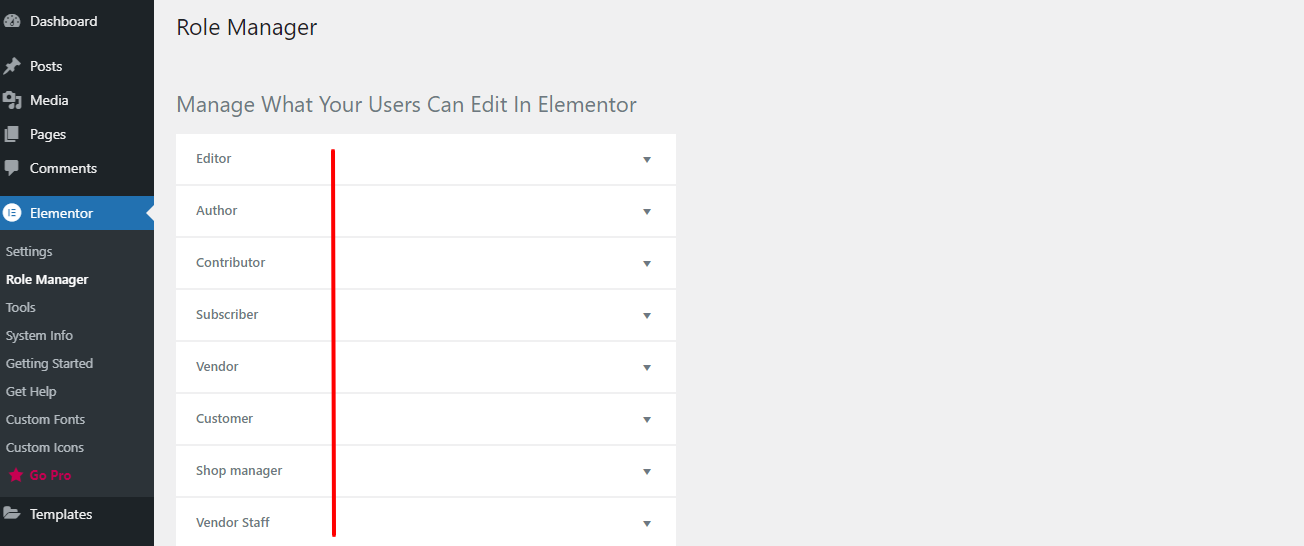Open Custom Fonts submenu link
Viewport: 1304px width, 546px height.
coord(45,420)
